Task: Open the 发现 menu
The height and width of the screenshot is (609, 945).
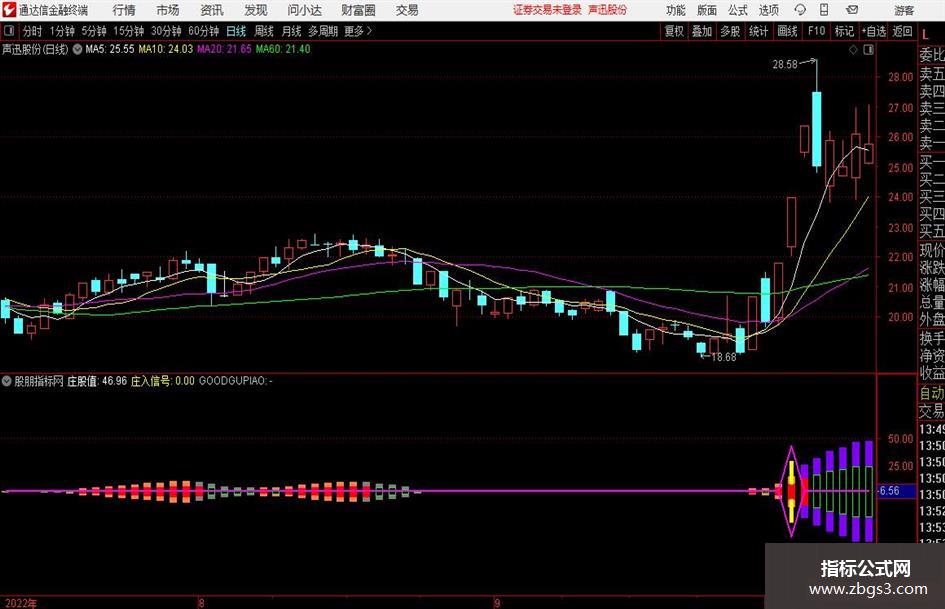Action: coord(256,10)
